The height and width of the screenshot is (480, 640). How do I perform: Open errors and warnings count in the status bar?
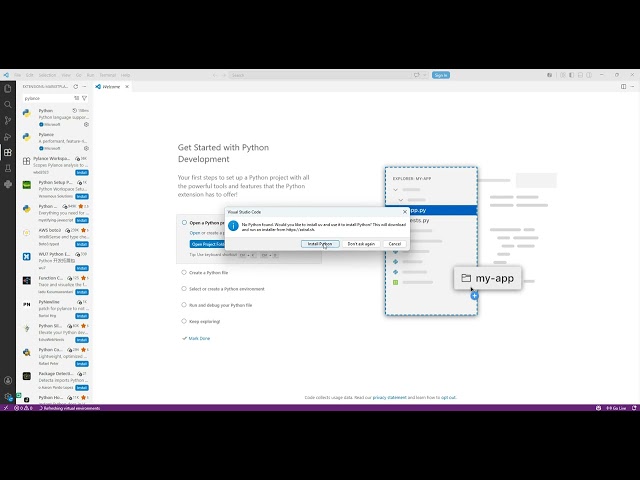23,408
